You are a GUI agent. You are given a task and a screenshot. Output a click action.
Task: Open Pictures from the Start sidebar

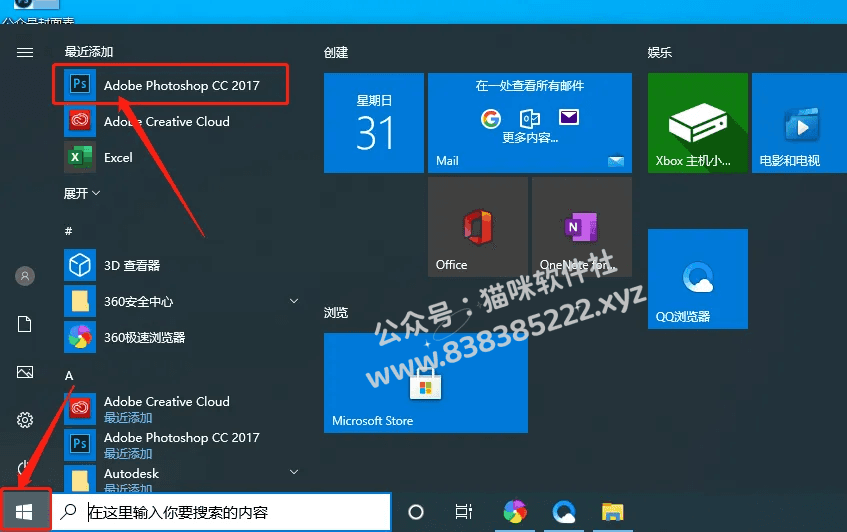point(25,372)
